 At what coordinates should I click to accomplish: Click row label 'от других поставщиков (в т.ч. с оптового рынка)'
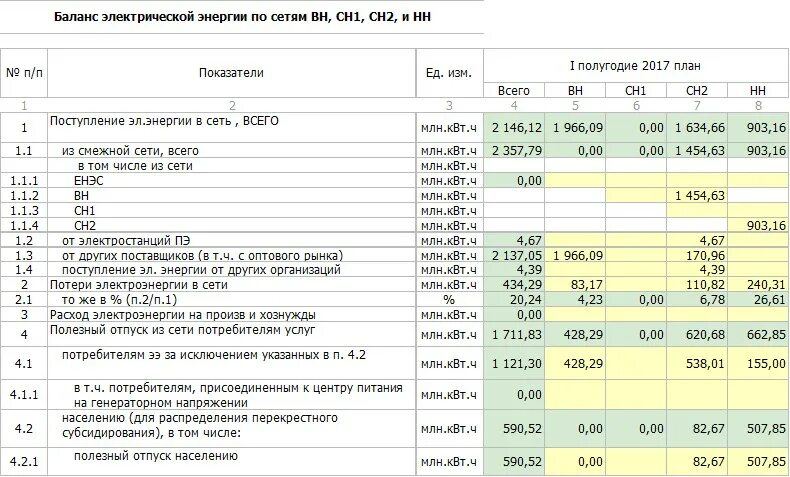coord(203,255)
